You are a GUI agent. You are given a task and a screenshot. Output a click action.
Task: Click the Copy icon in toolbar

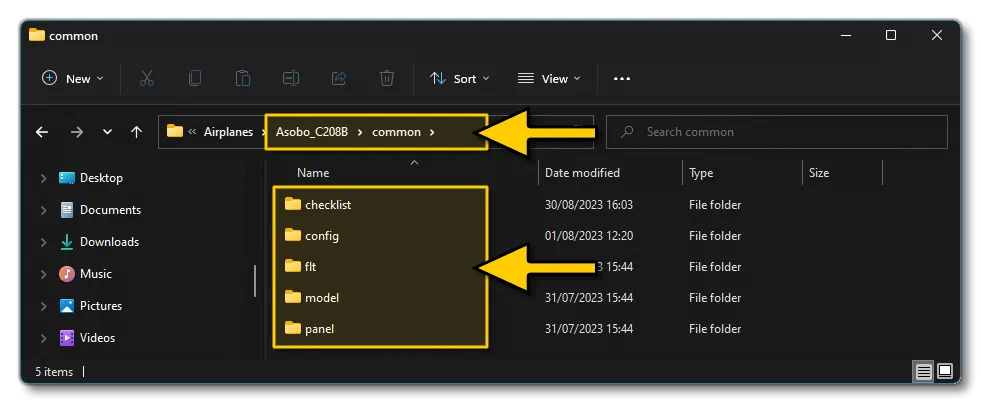195,78
